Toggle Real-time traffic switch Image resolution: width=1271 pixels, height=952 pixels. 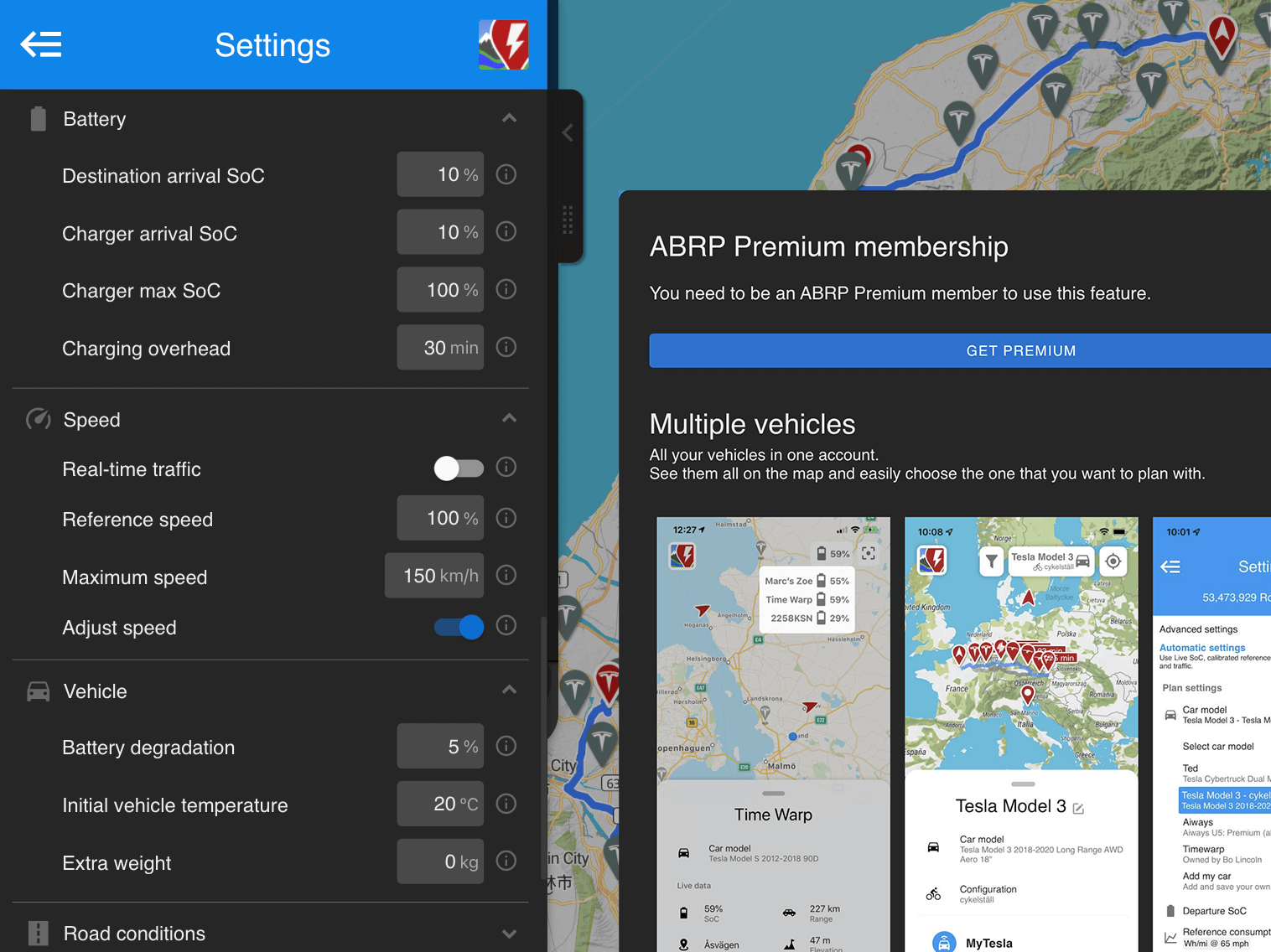(x=459, y=468)
